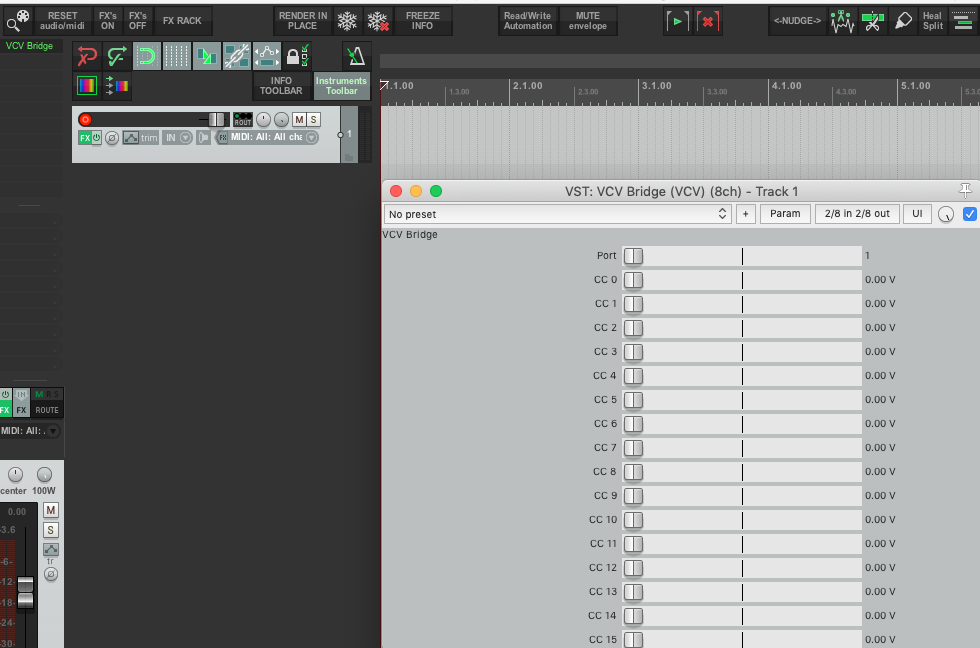Toggle FX bypass power icon on Track 1

pyautogui.click(x=97, y=137)
